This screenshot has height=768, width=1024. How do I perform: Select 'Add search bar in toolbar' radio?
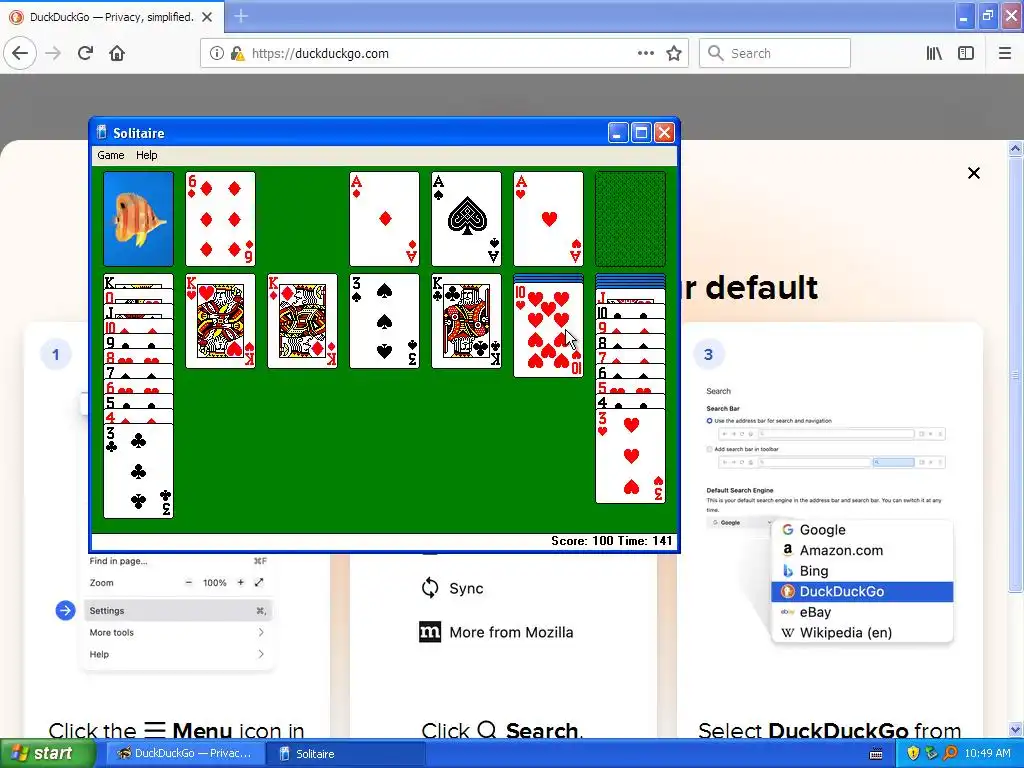click(709, 449)
